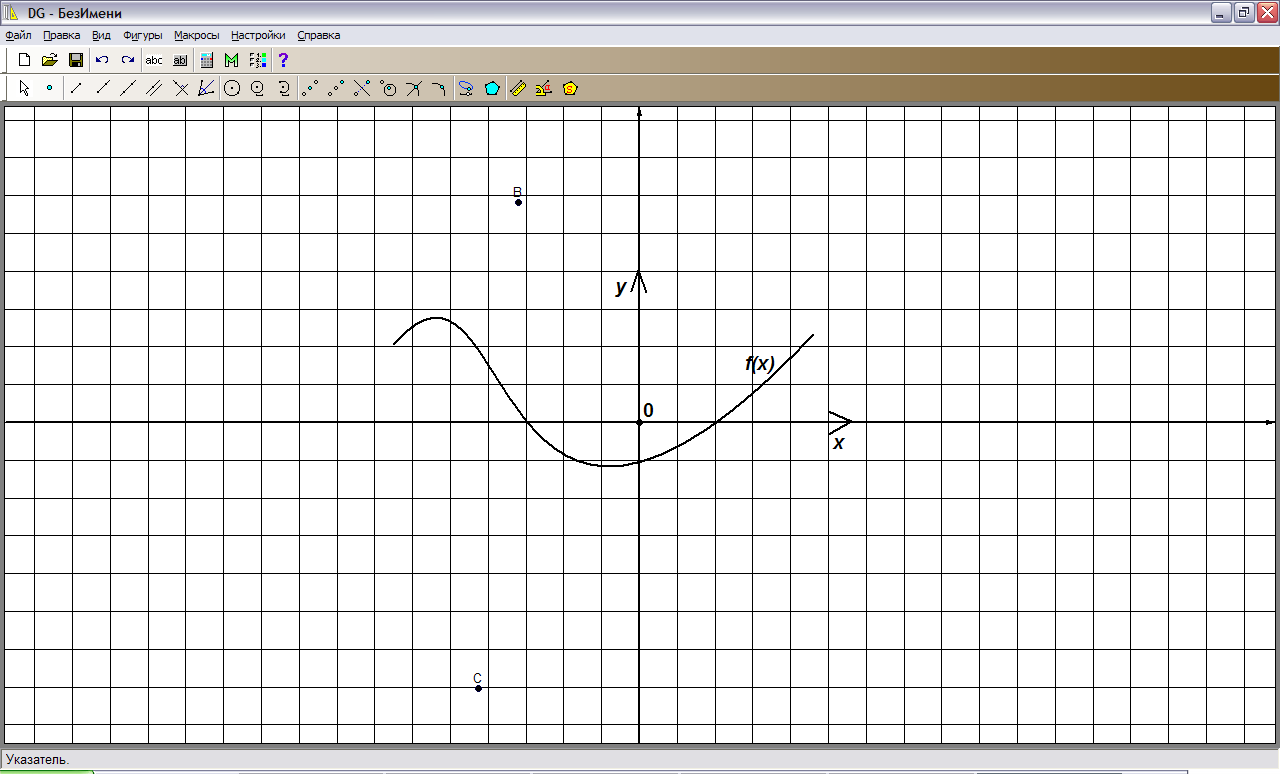Select the symmetric point tool

click(337, 88)
